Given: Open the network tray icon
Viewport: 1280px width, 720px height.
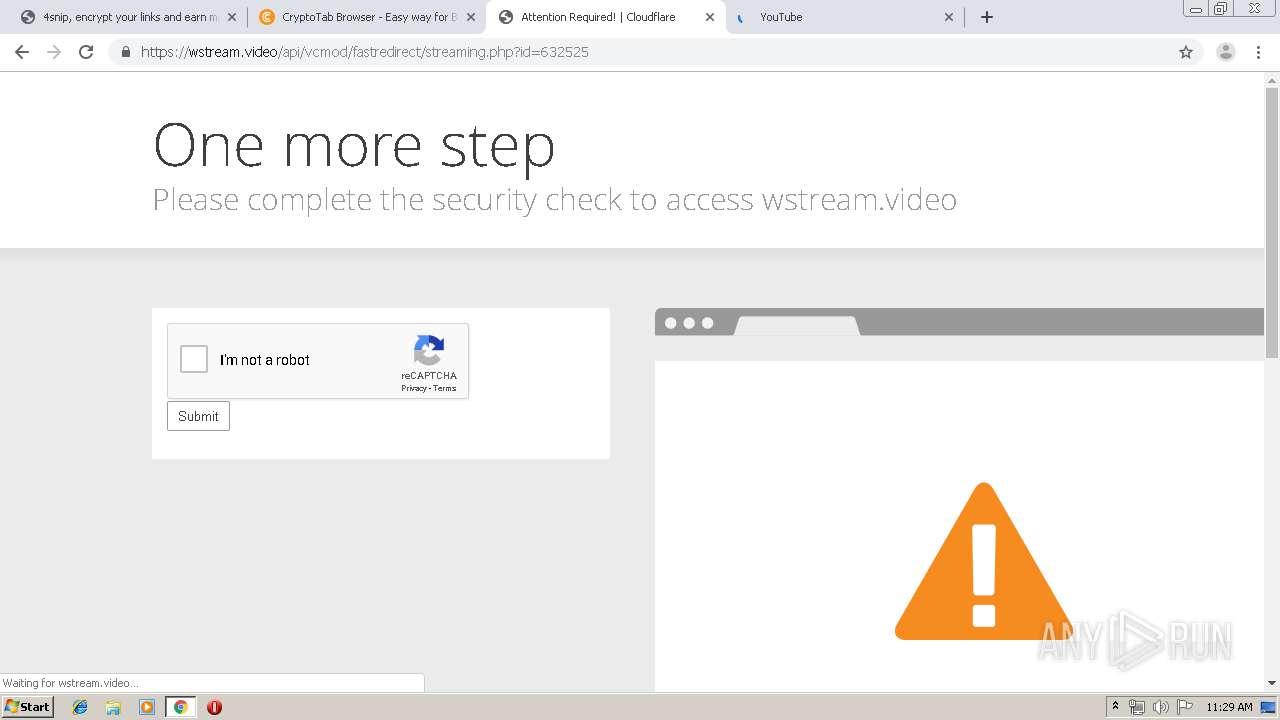Looking at the screenshot, I should tap(1137, 707).
